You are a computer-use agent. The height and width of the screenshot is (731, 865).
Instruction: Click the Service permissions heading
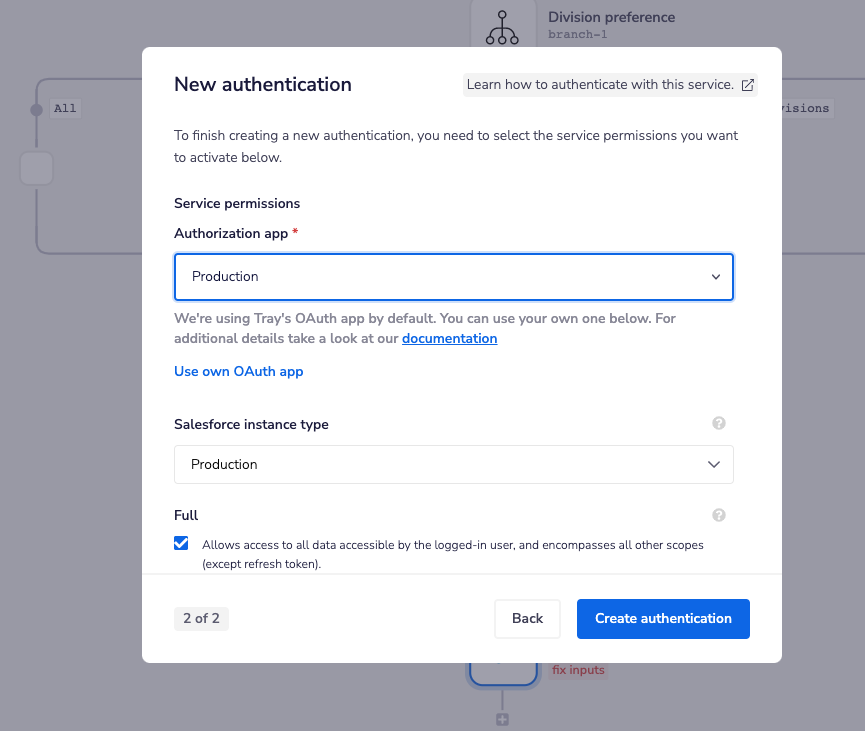[x=237, y=204]
